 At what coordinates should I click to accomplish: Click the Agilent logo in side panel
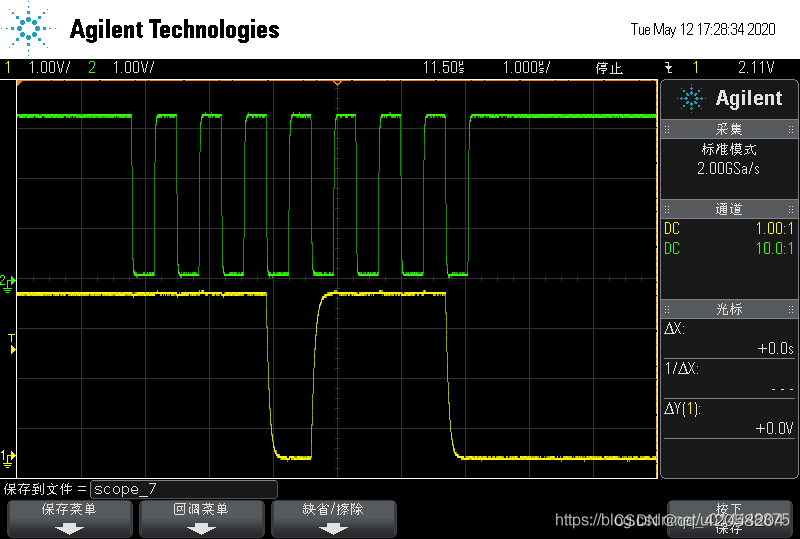(x=730, y=98)
